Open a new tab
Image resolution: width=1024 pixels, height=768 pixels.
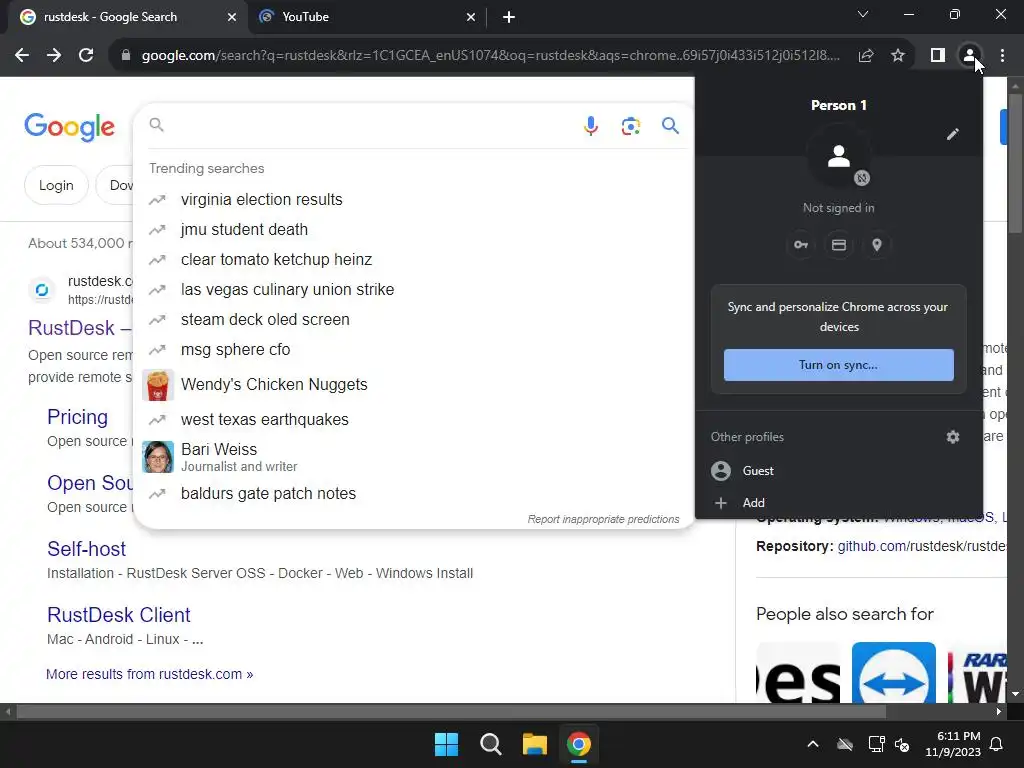coord(509,17)
